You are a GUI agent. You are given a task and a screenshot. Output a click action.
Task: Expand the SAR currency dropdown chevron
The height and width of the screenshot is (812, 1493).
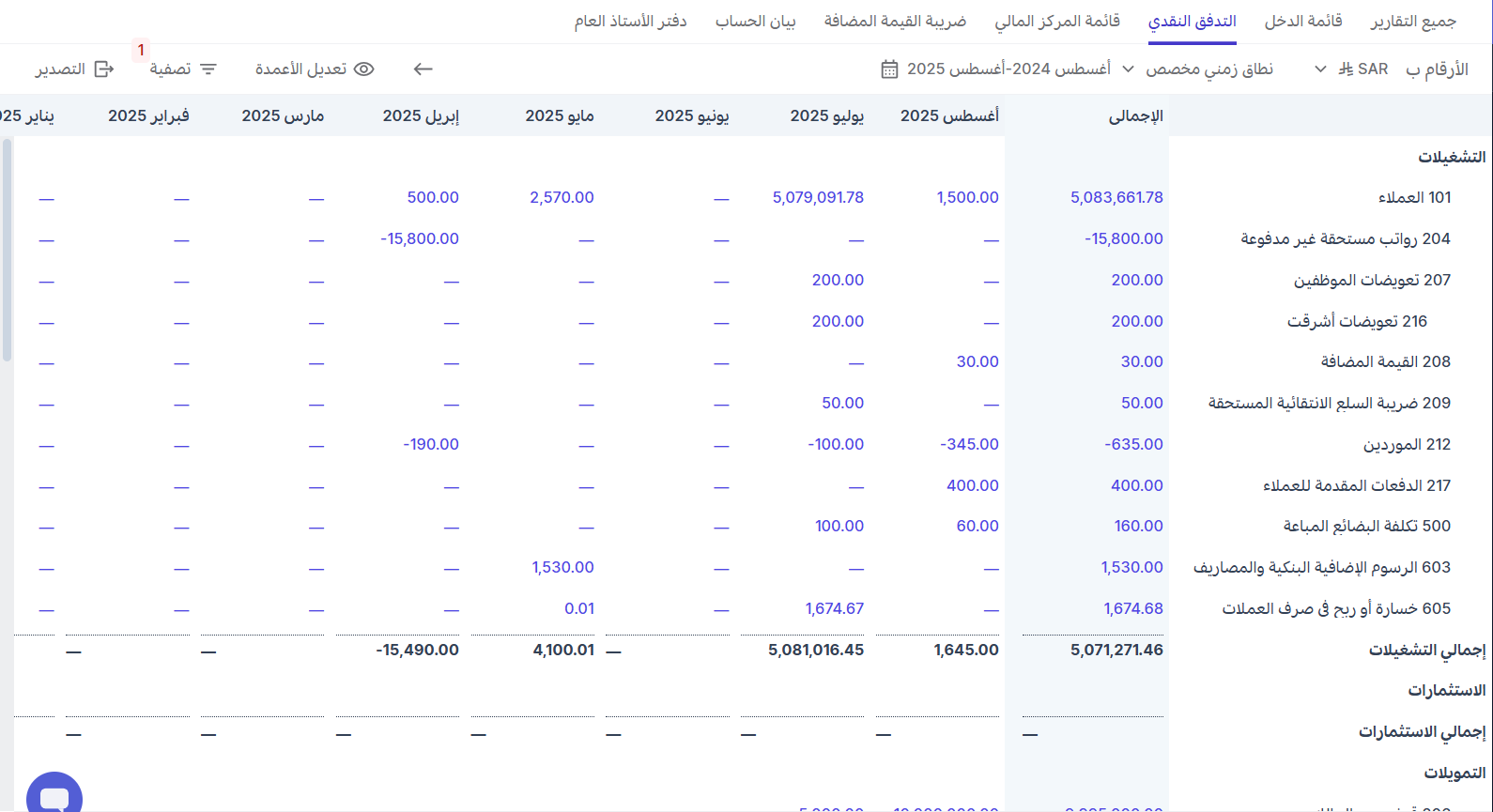coord(1320,69)
